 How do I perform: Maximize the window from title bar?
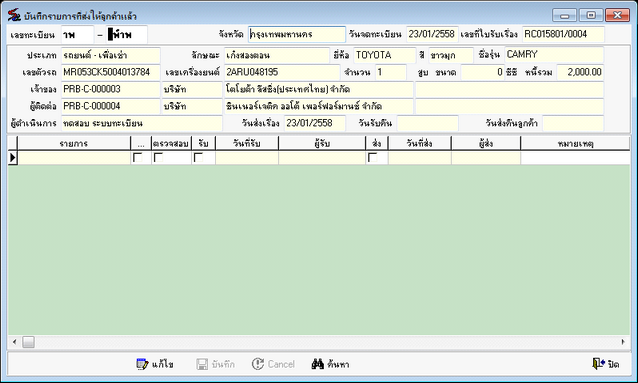[x=591, y=15]
